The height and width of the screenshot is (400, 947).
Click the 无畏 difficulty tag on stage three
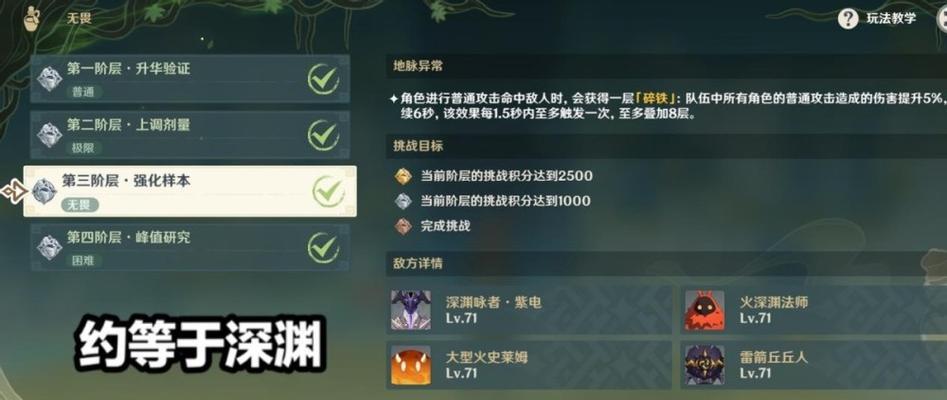click(x=80, y=205)
